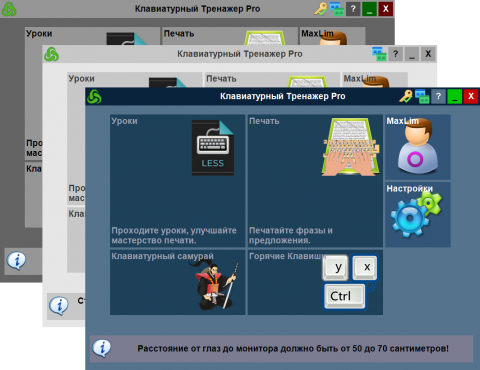
Task: Click the info bubble in dark gray window
Action: click(16, 260)
